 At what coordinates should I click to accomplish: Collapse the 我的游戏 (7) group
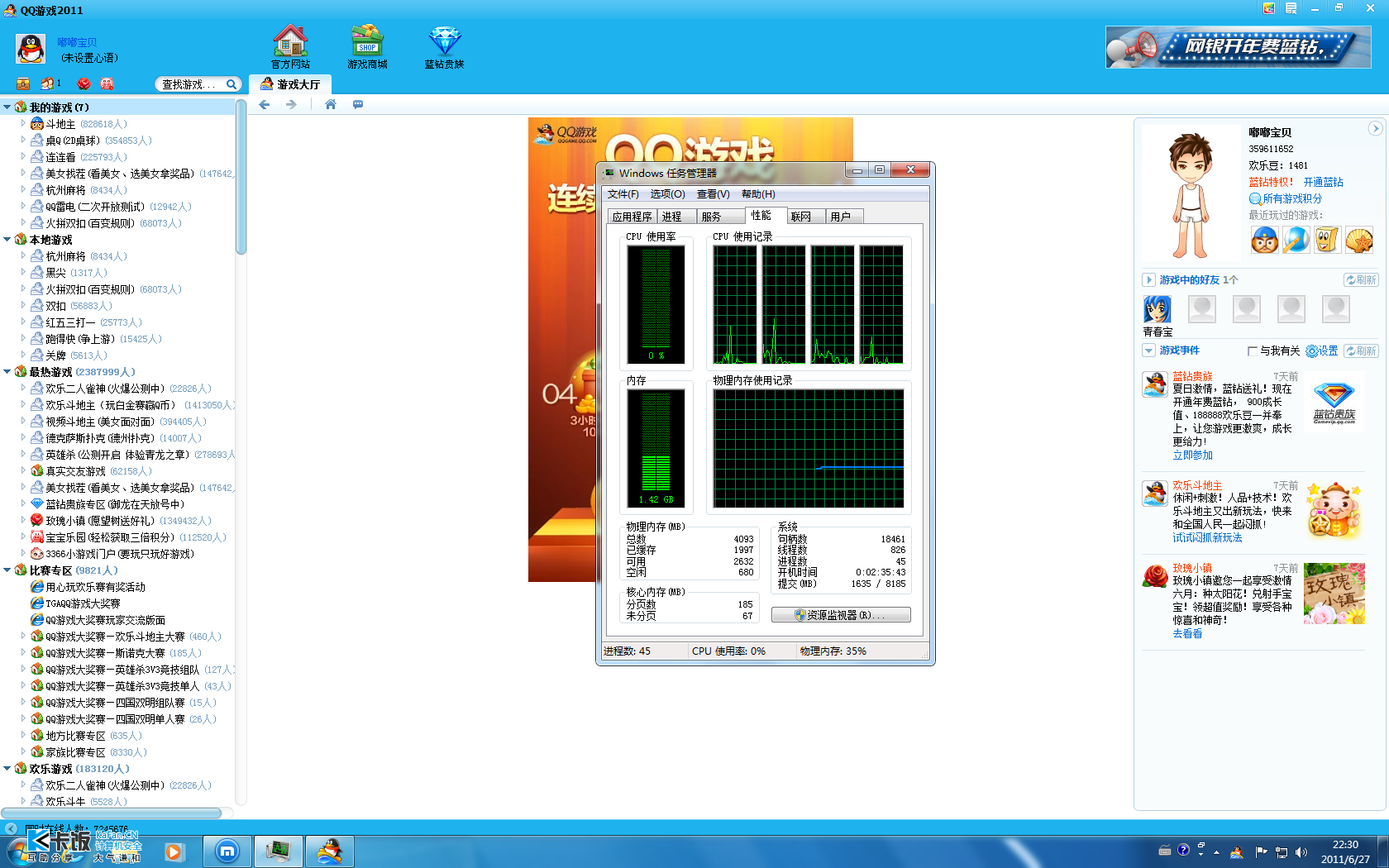click(7, 107)
